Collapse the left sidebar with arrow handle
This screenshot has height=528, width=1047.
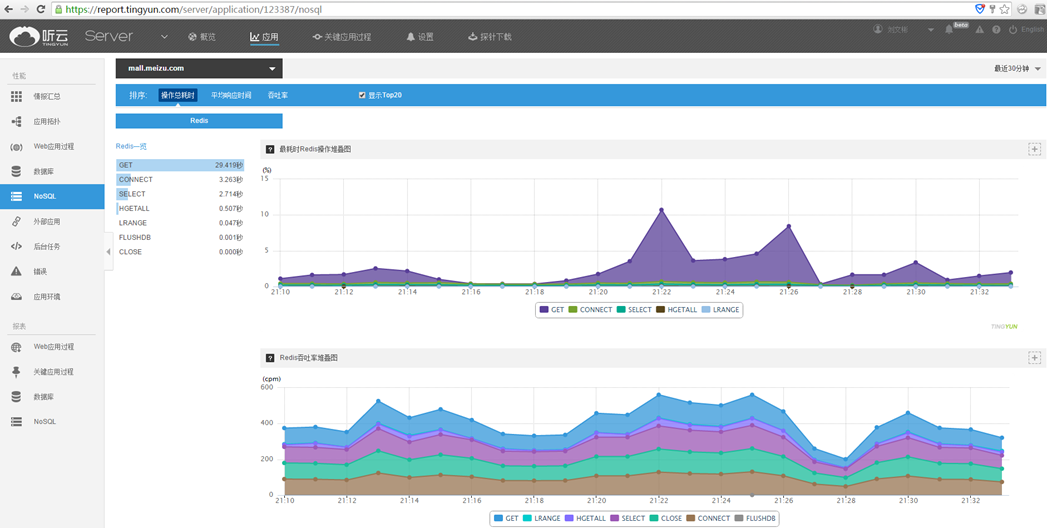[109, 252]
